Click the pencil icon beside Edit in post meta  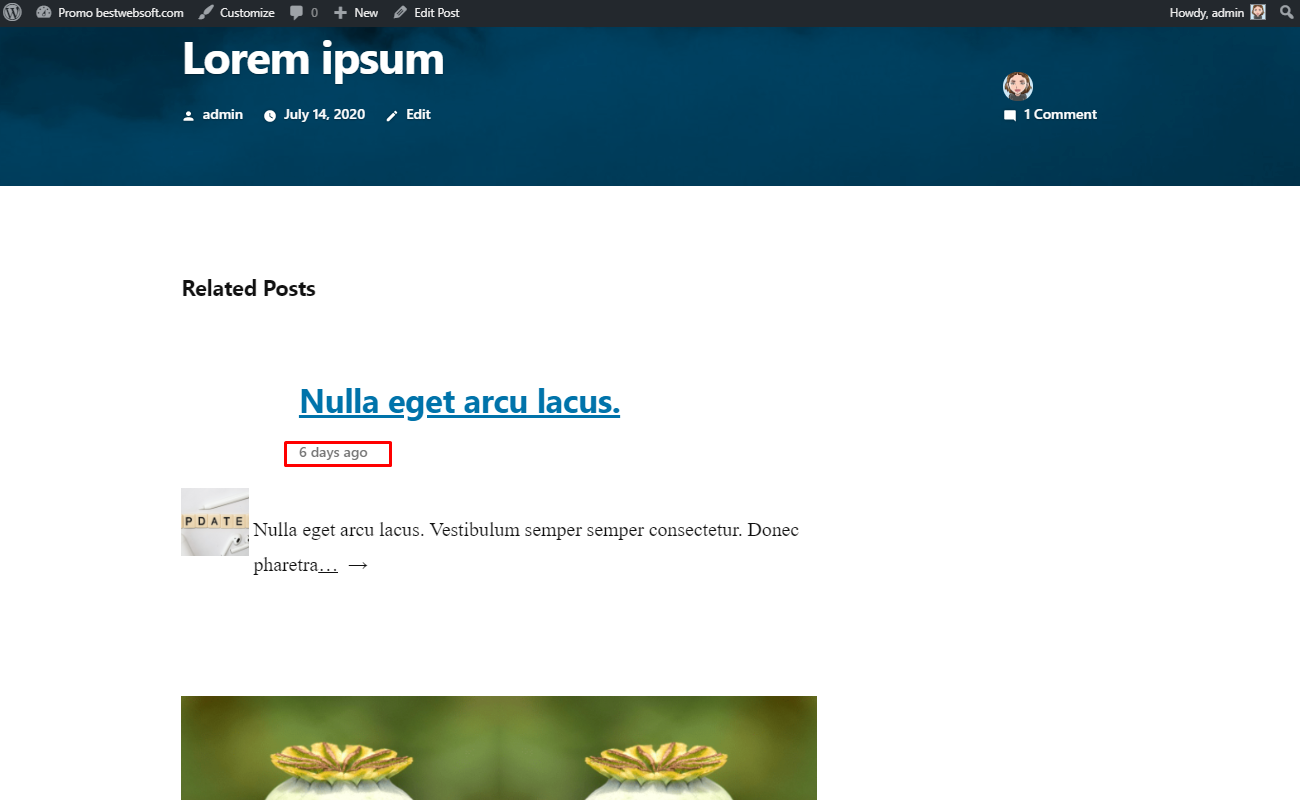pyautogui.click(x=392, y=115)
